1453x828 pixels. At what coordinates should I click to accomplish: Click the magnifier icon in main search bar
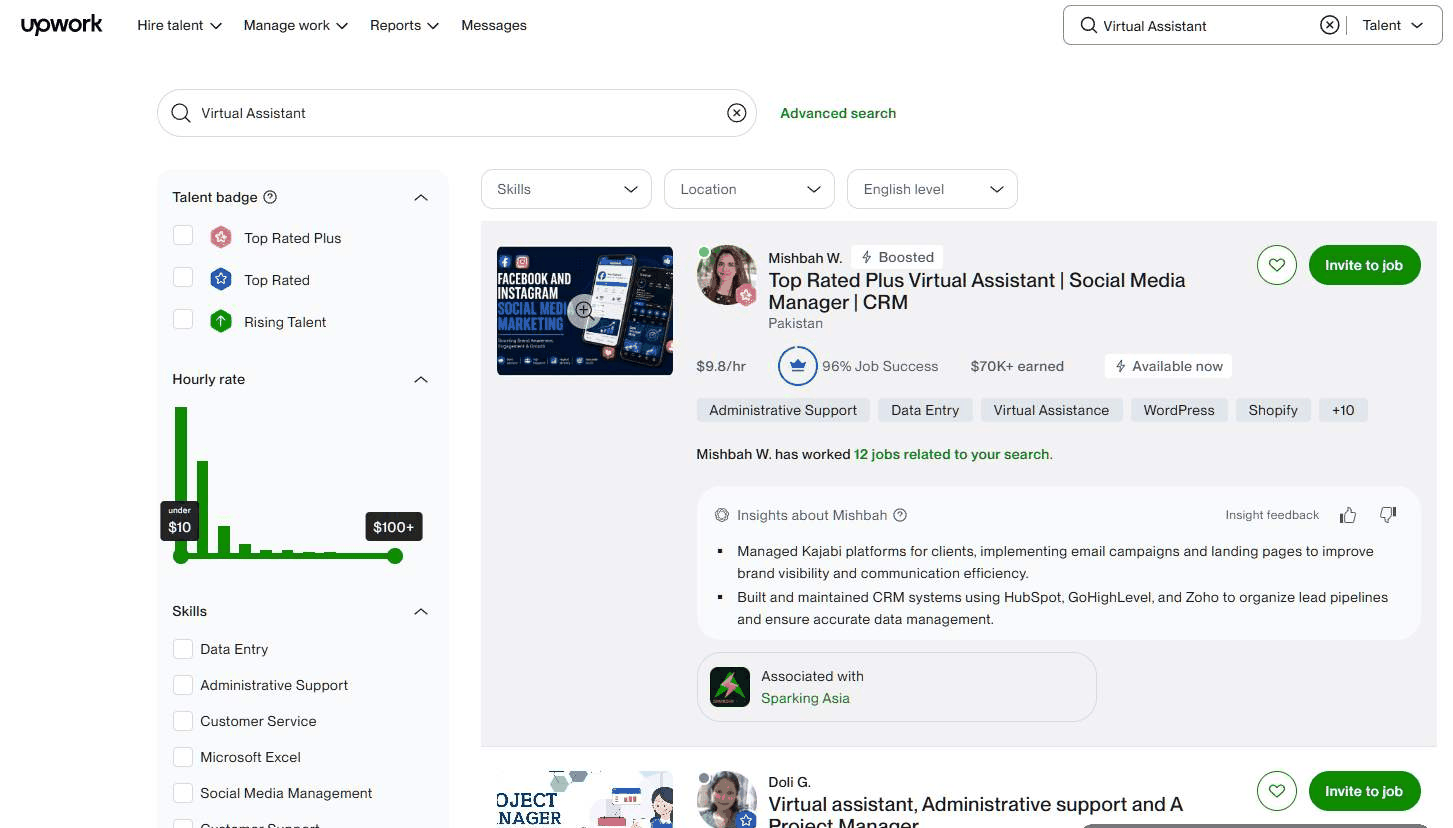[181, 113]
